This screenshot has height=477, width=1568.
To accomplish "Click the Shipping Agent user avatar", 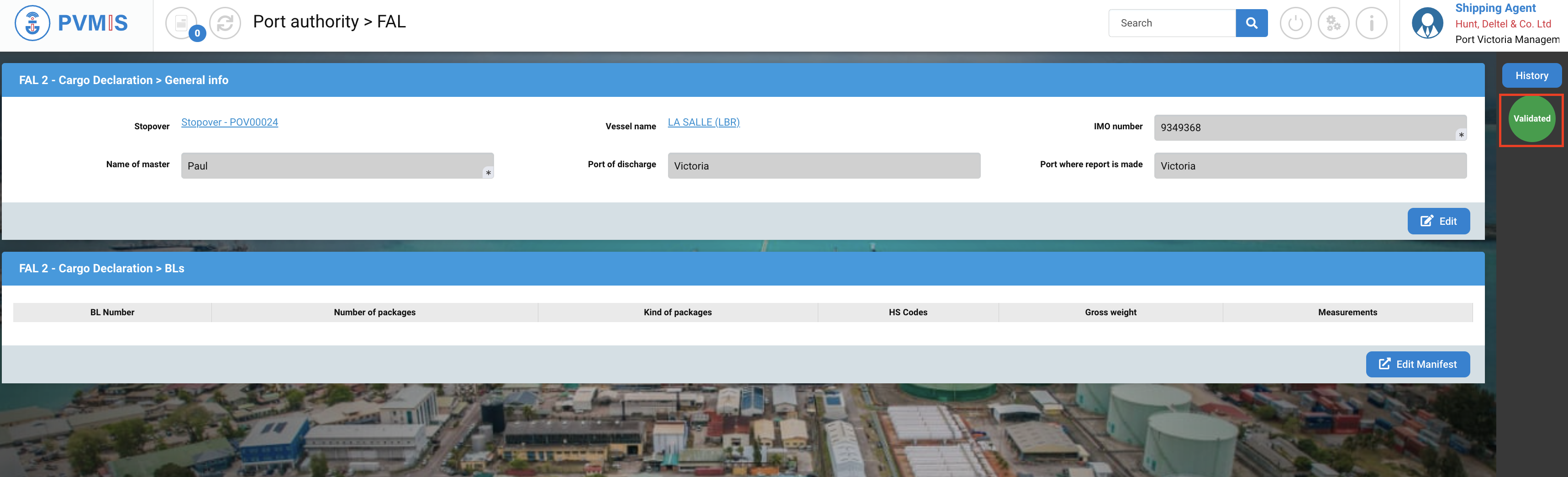I will pyautogui.click(x=1427, y=23).
